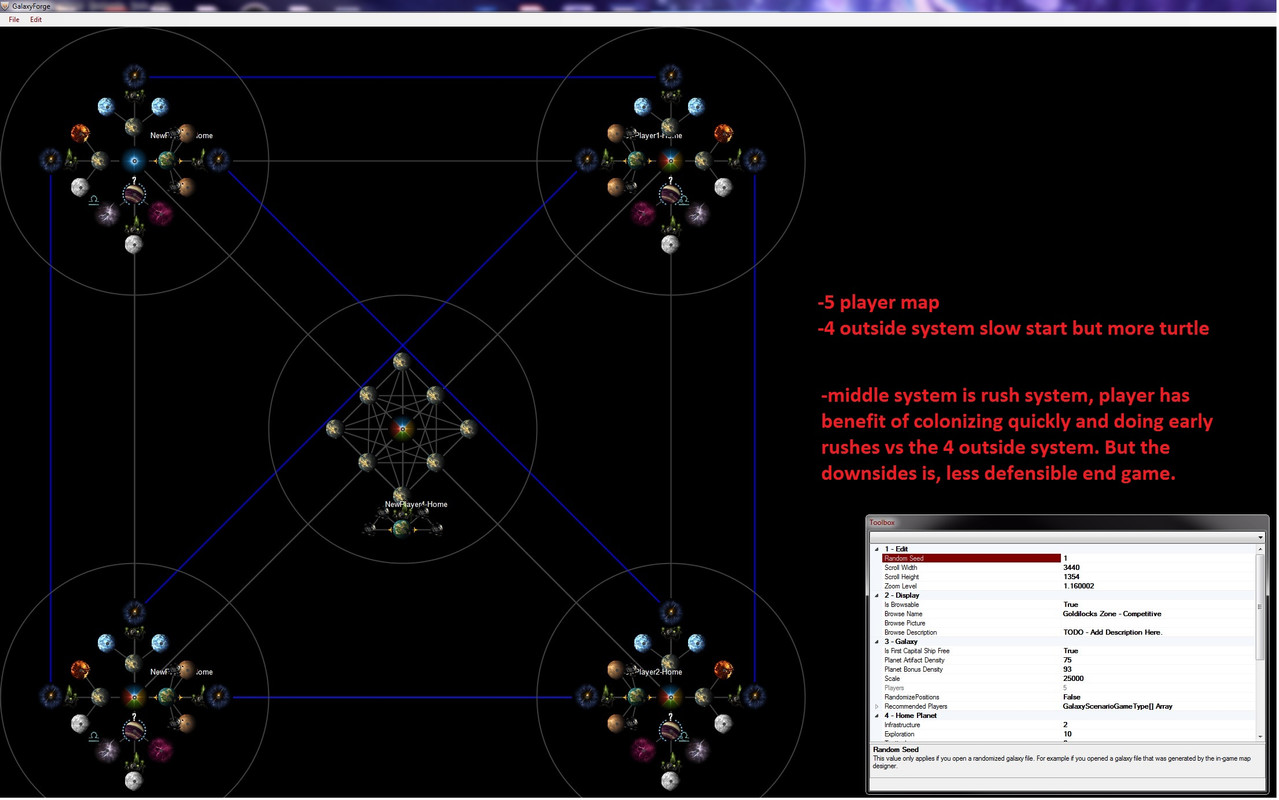Select the Planet Artifact Density label
Screen dimensions: 1279x800
915,660
